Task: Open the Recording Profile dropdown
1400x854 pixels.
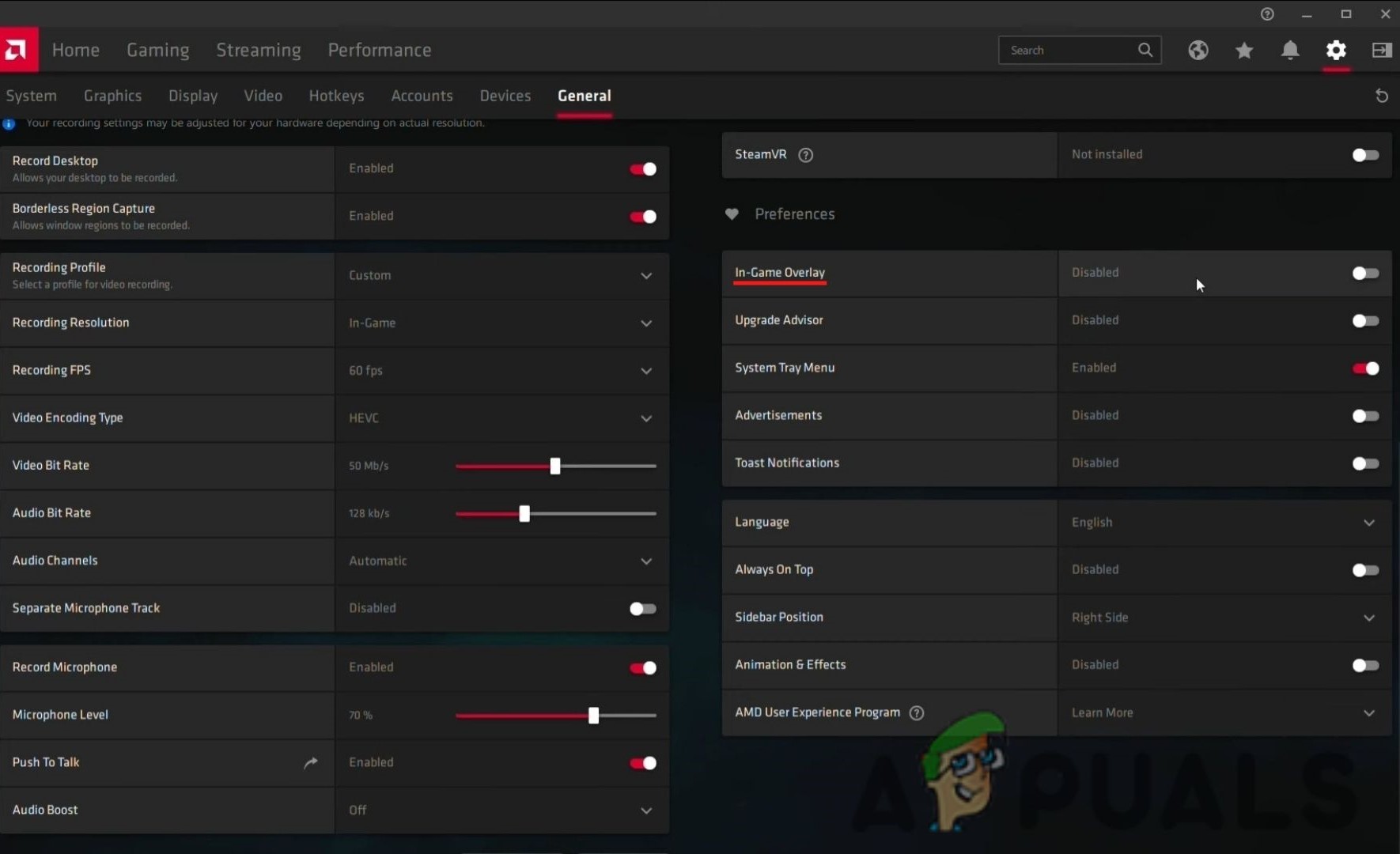Action: click(646, 276)
